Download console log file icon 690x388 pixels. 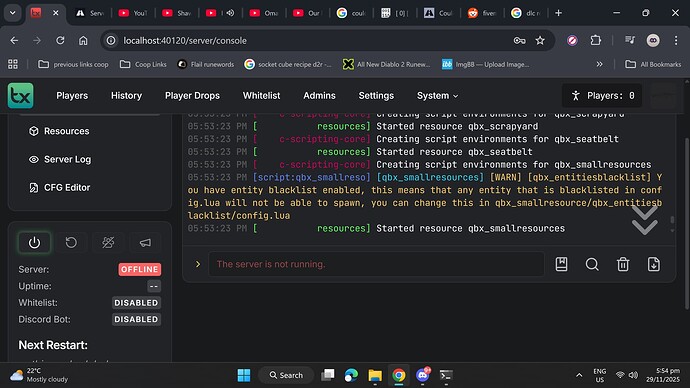(654, 264)
